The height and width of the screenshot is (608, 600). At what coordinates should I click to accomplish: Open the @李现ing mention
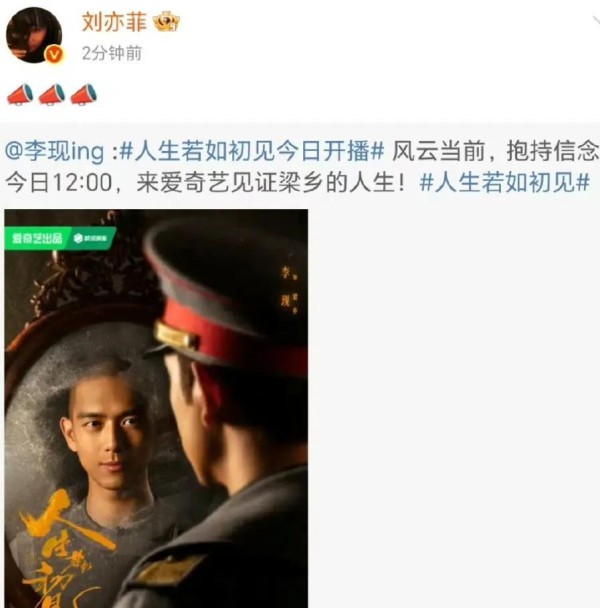coord(54,151)
